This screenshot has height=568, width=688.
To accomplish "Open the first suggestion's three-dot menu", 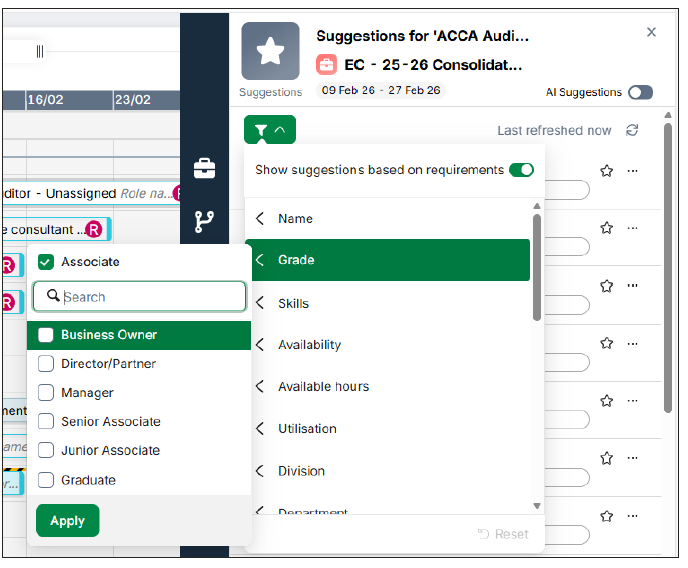I will (632, 171).
